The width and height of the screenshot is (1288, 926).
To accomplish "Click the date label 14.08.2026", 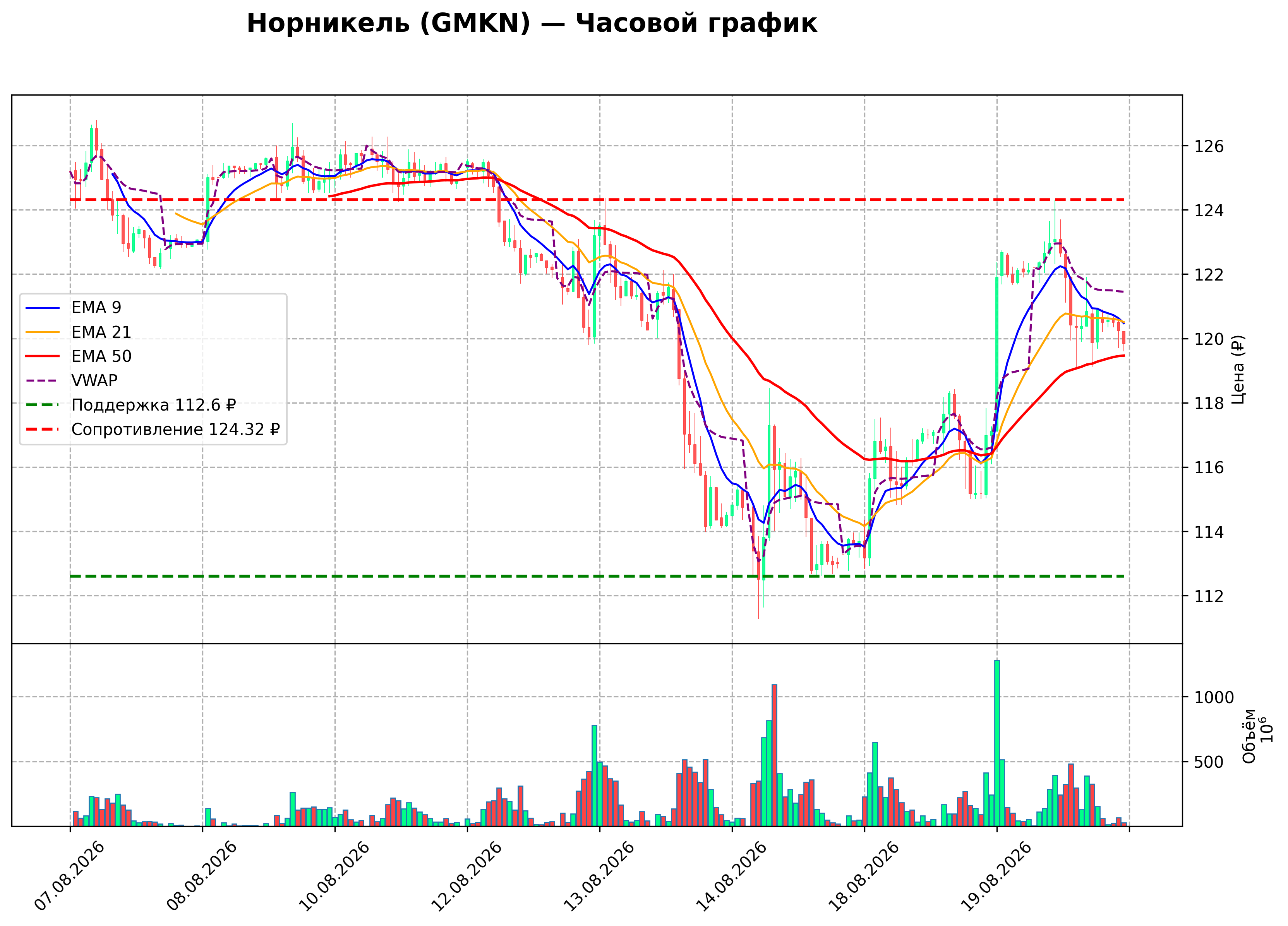I will pyautogui.click(x=731, y=876).
